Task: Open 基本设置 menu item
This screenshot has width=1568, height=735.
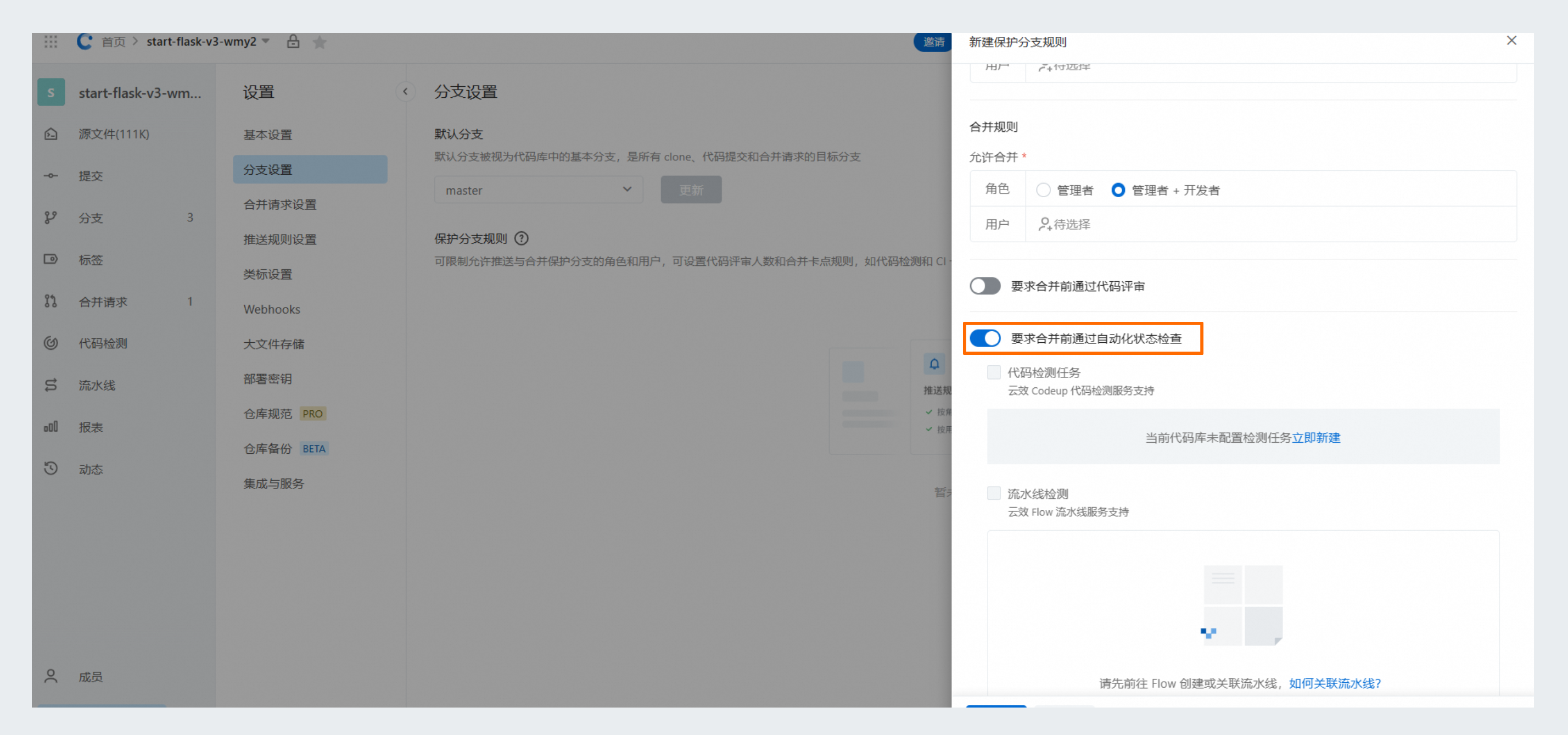Action: [310, 135]
